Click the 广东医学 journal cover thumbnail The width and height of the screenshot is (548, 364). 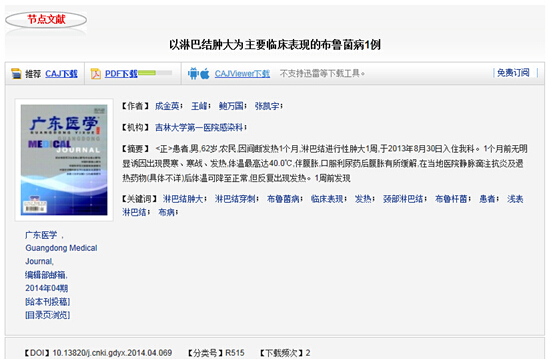pos(64,160)
